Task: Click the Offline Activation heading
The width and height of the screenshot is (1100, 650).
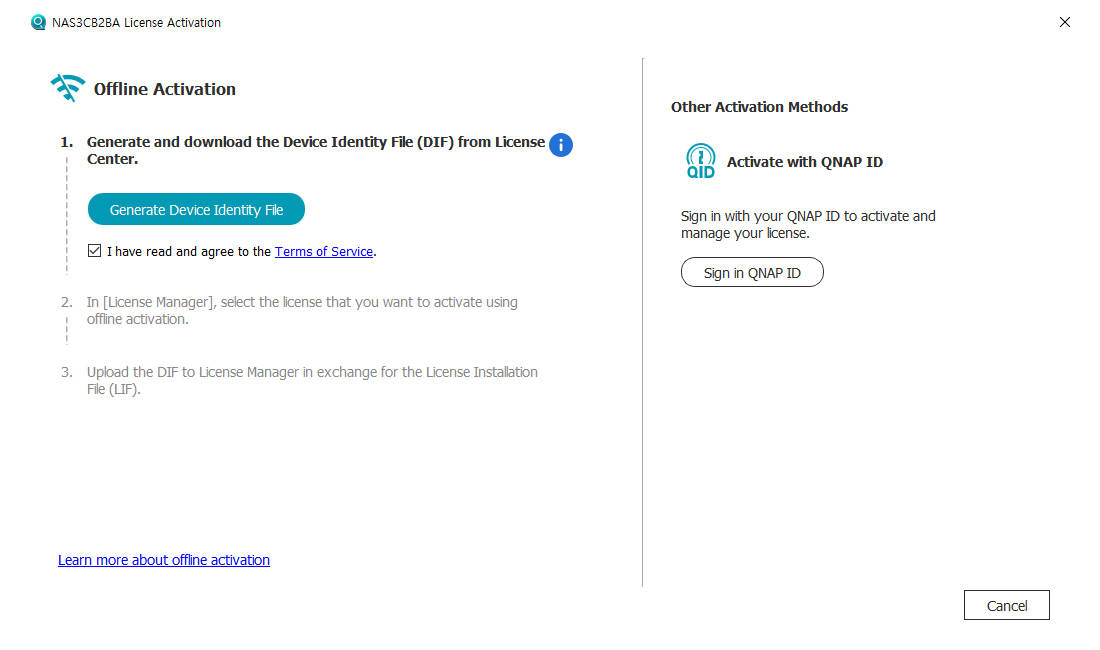Action: point(165,89)
